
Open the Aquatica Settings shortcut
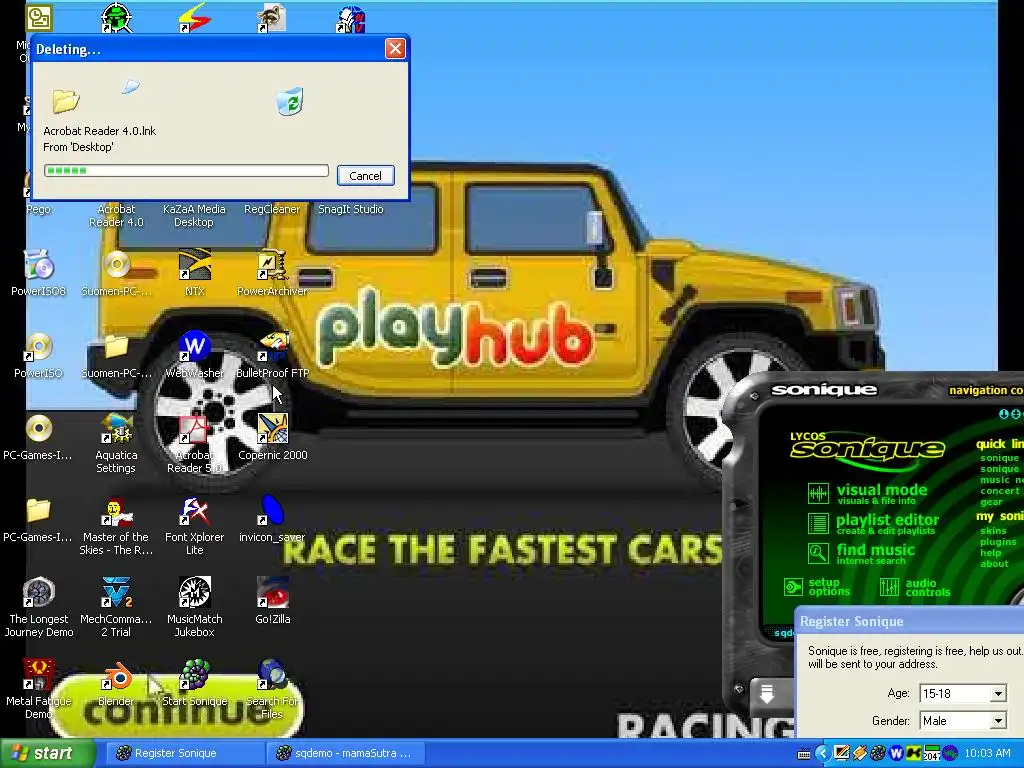[x=116, y=443]
